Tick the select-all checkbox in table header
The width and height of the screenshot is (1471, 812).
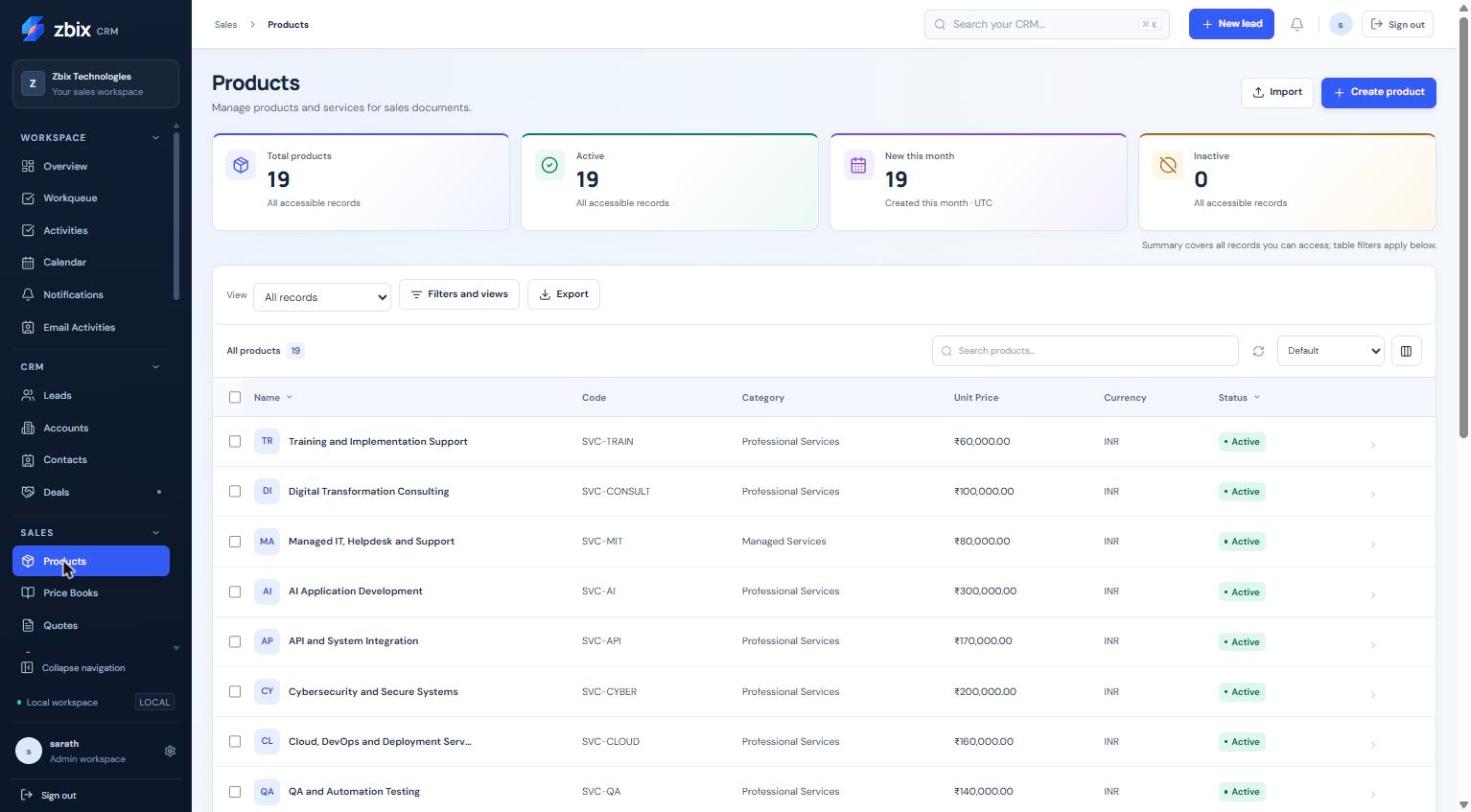click(x=235, y=397)
